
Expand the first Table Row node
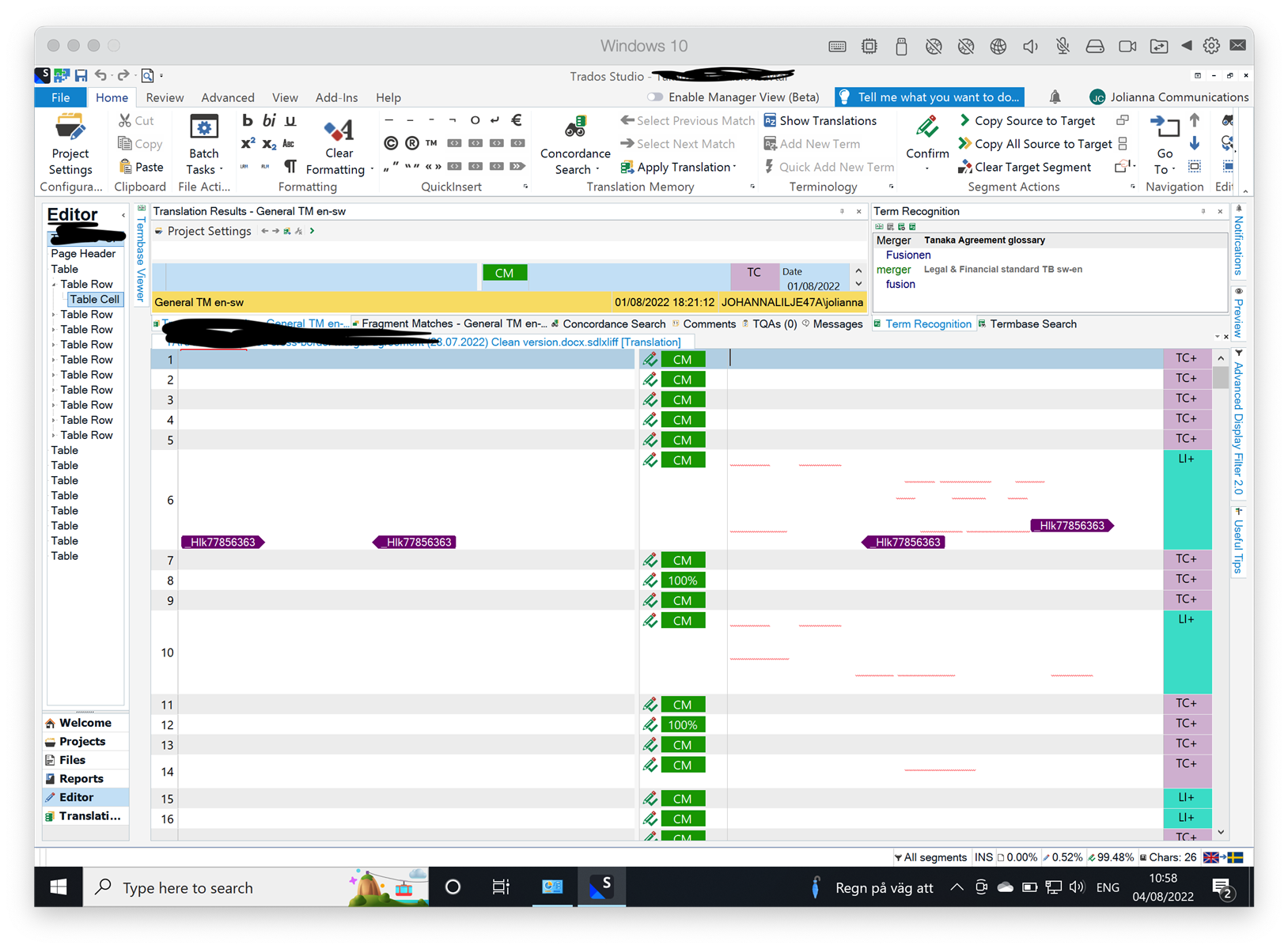(x=54, y=284)
